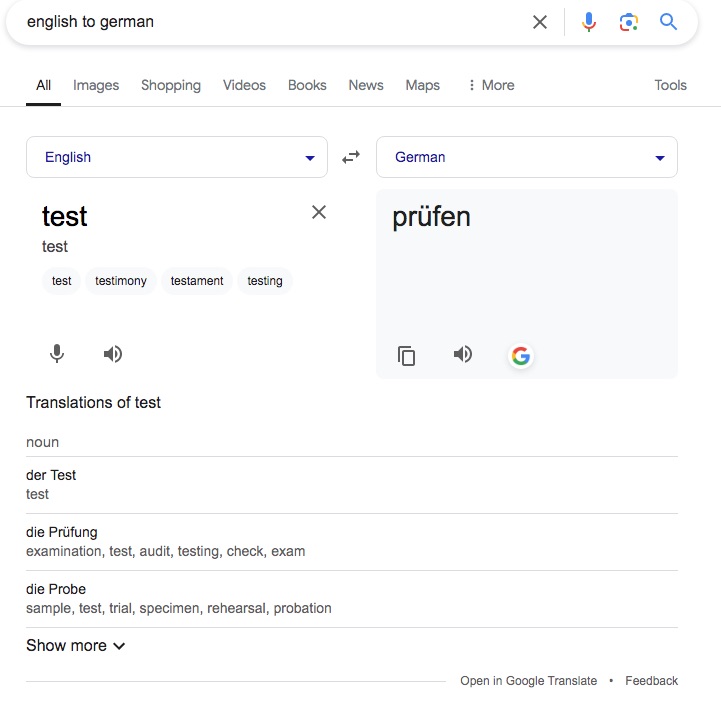Viewport: 721px width, 711px height.
Task: Copy the translation 'prüfen'
Action: 406,356
